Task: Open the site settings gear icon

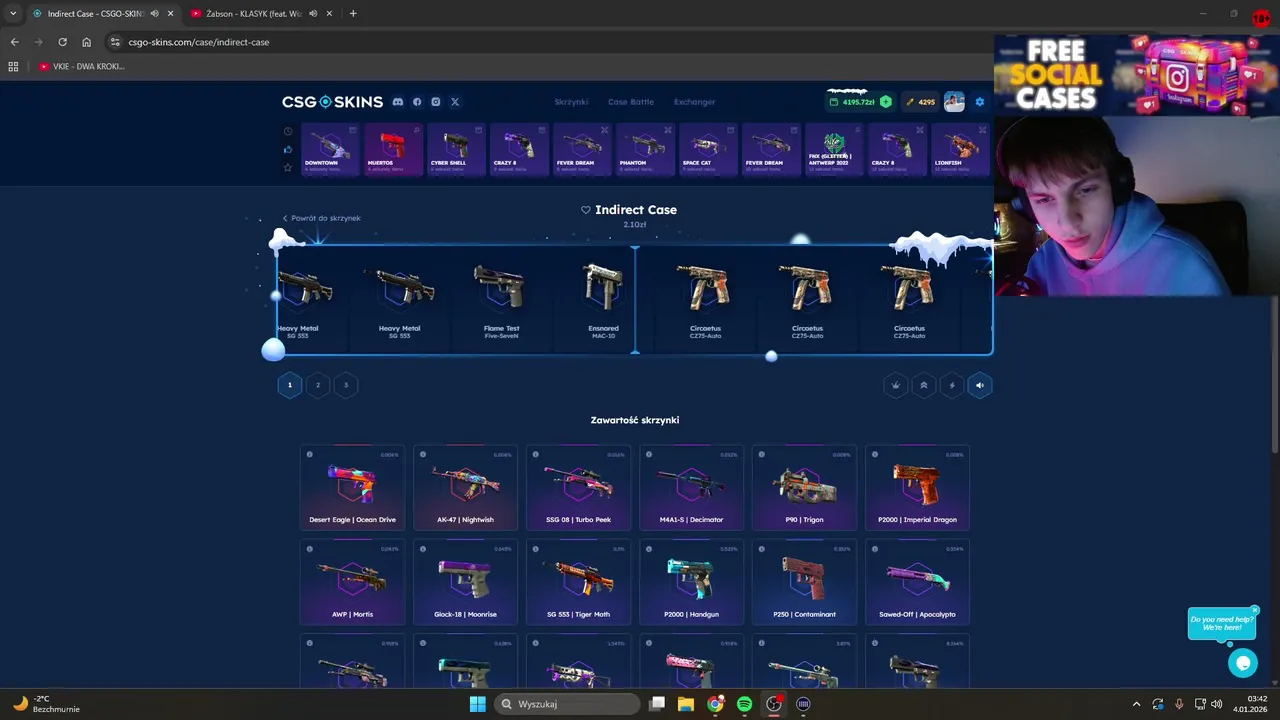Action: (x=980, y=102)
